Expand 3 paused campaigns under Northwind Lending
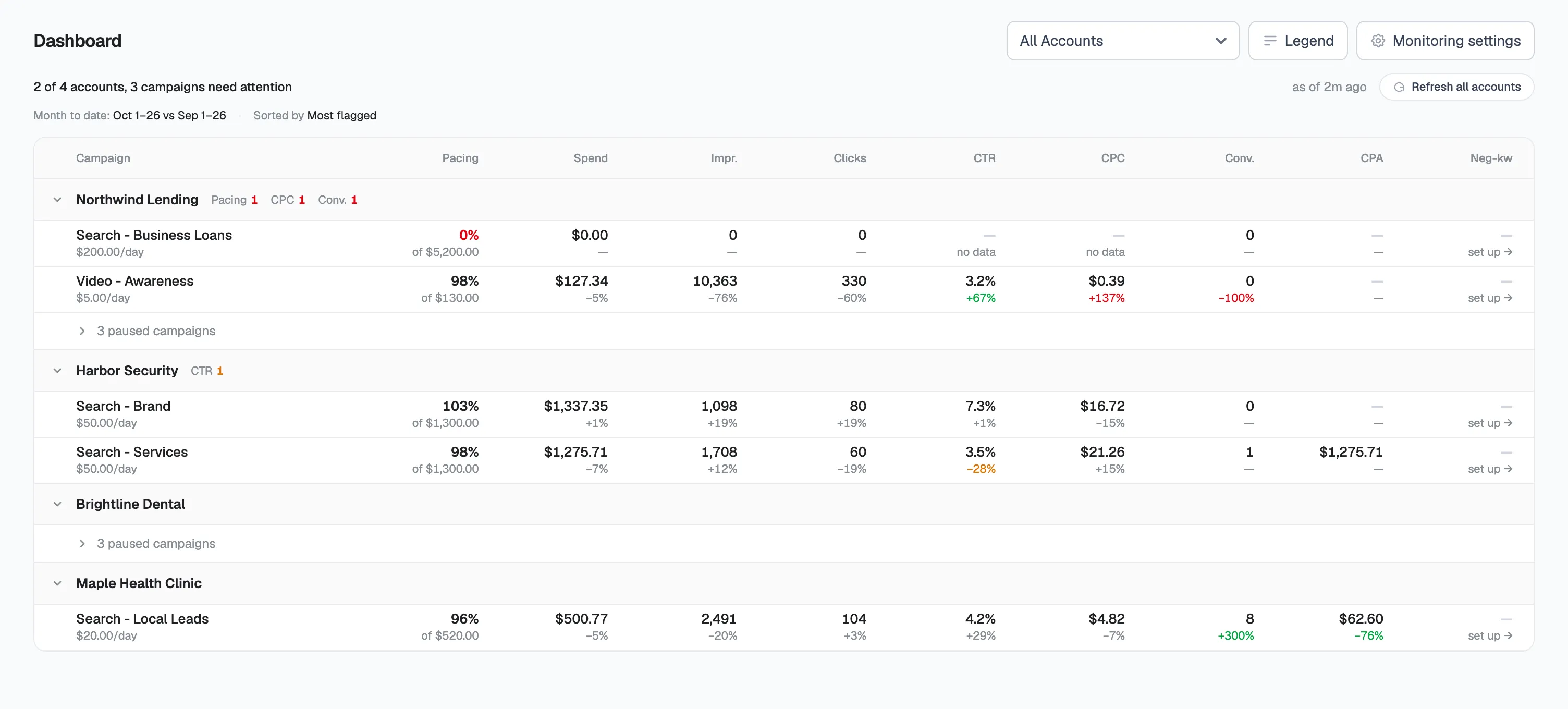Viewport: 1568px width, 709px height. pyautogui.click(x=146, y=331)
